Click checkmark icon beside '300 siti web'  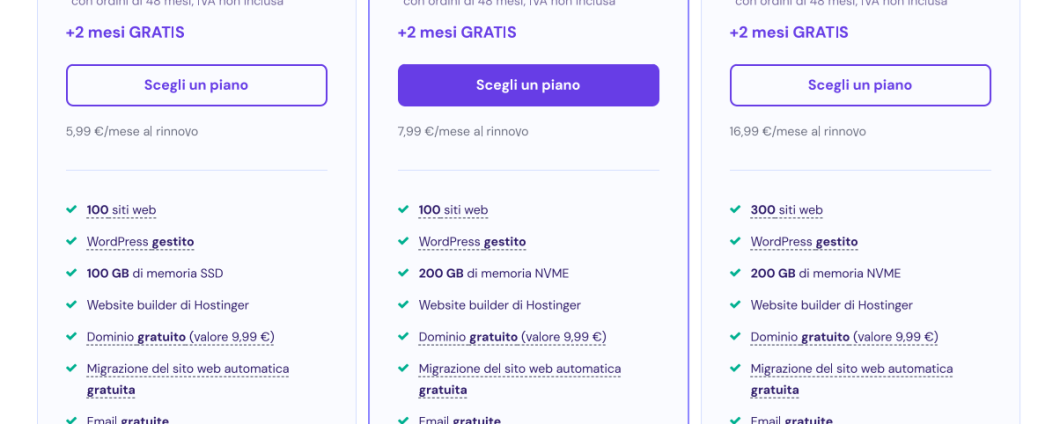click(x=735, y=210)
